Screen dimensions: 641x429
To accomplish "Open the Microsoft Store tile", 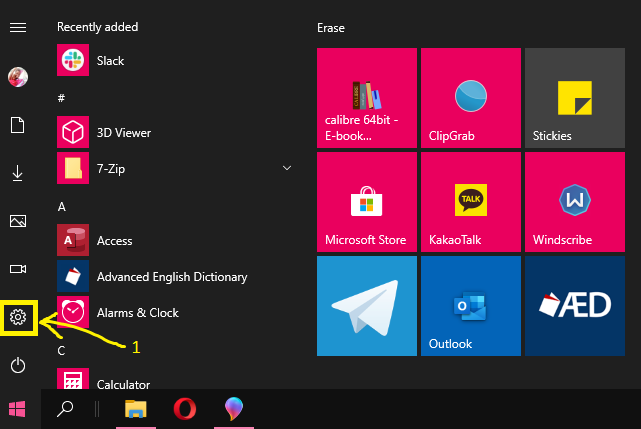I will coord(367,202).
